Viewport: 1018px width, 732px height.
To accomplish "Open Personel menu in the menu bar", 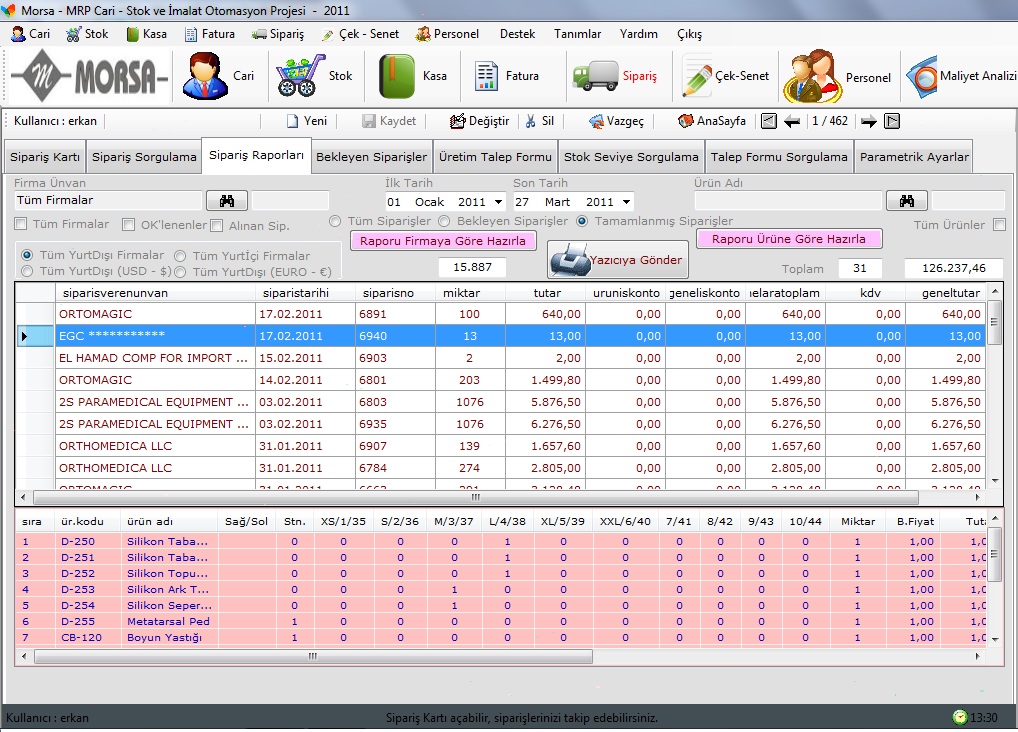I will (x=447, y=34).
